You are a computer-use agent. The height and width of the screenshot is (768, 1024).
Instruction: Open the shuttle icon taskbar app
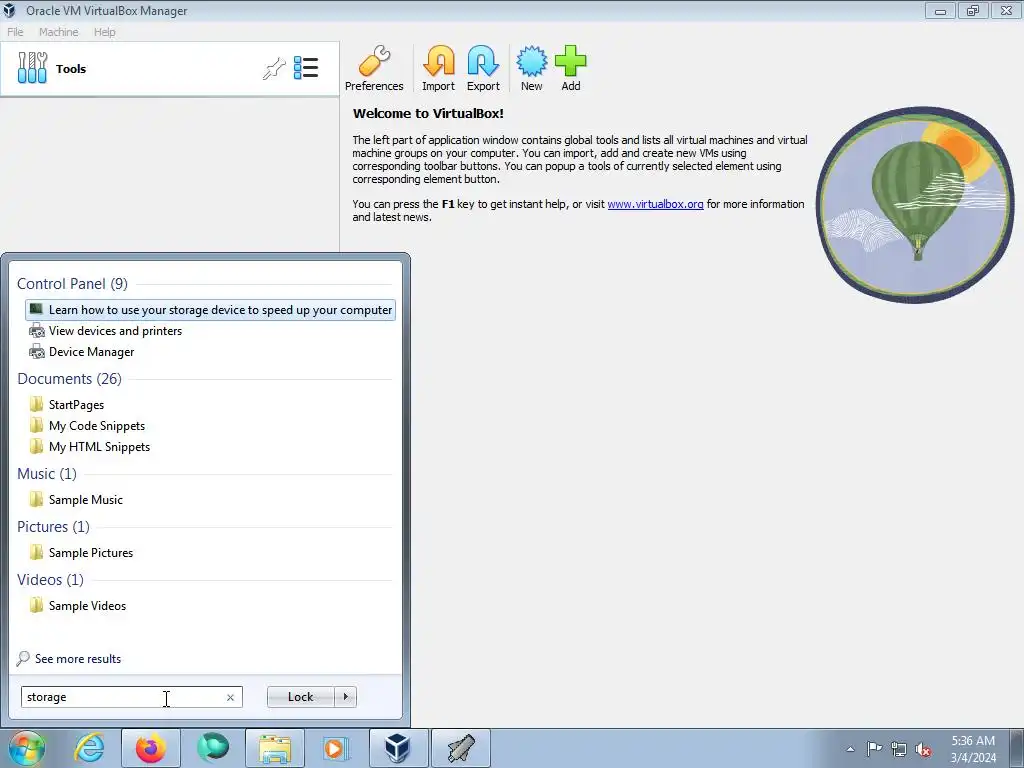(461, 748)
